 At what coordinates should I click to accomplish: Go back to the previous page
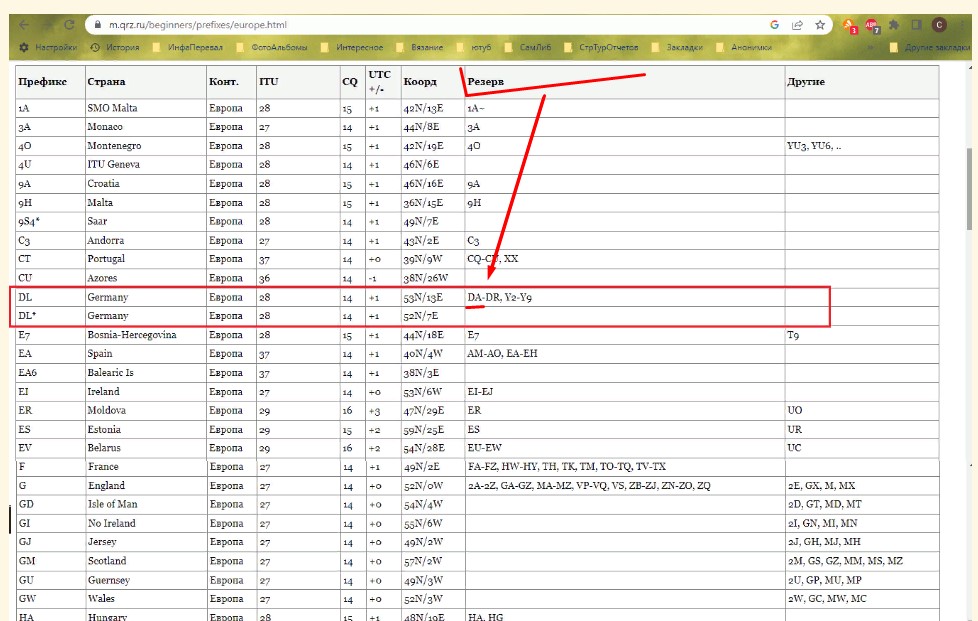24,25
